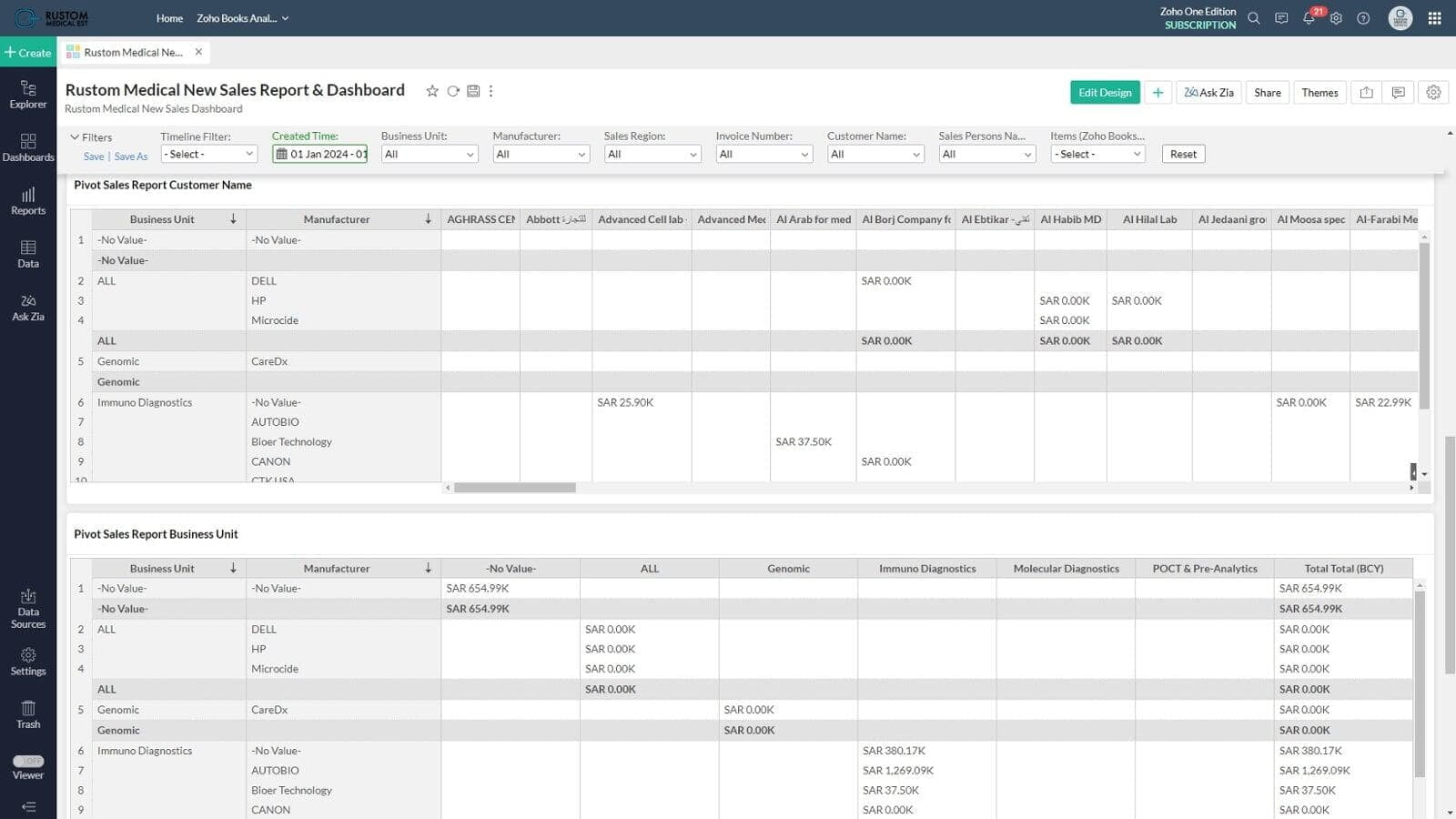Image resolution: width=1456 pixels, height=819 pixels.
Task: Open the apps grid launcher icon
Action: 1435,18
